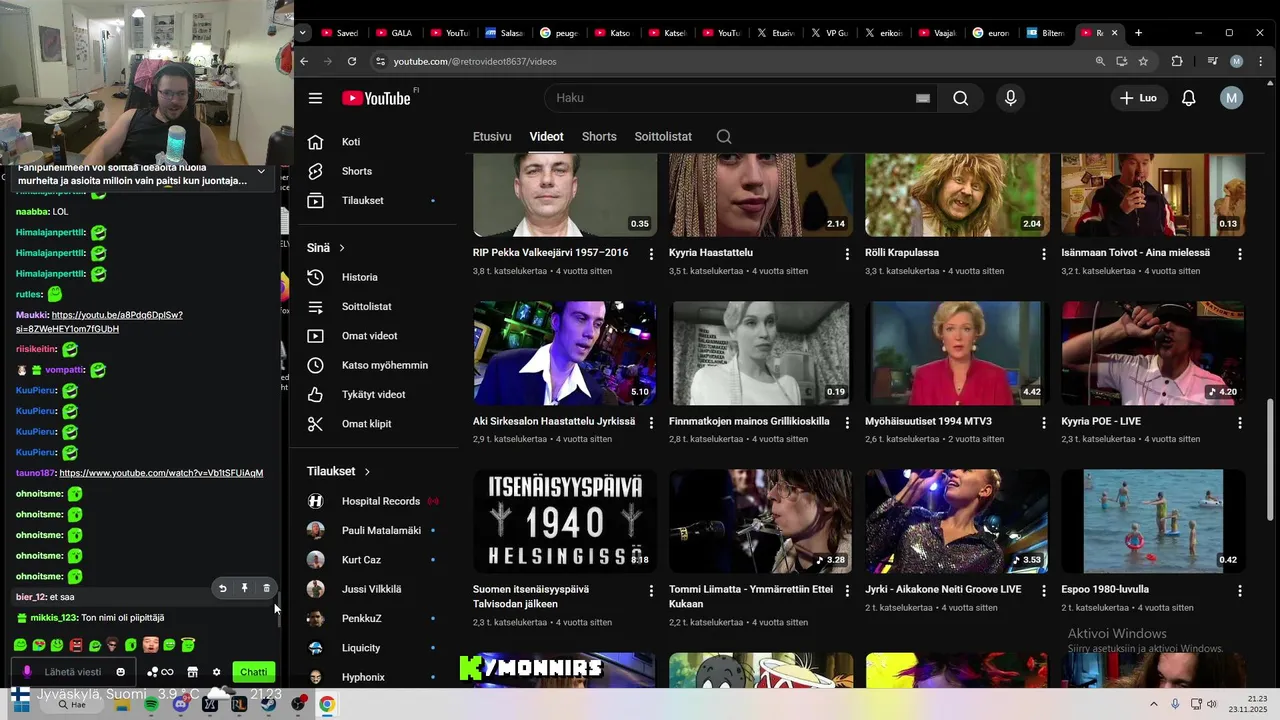Switch to the Shorts channel tab
This screenshot has width=1280, height=720.
[599, 137]
